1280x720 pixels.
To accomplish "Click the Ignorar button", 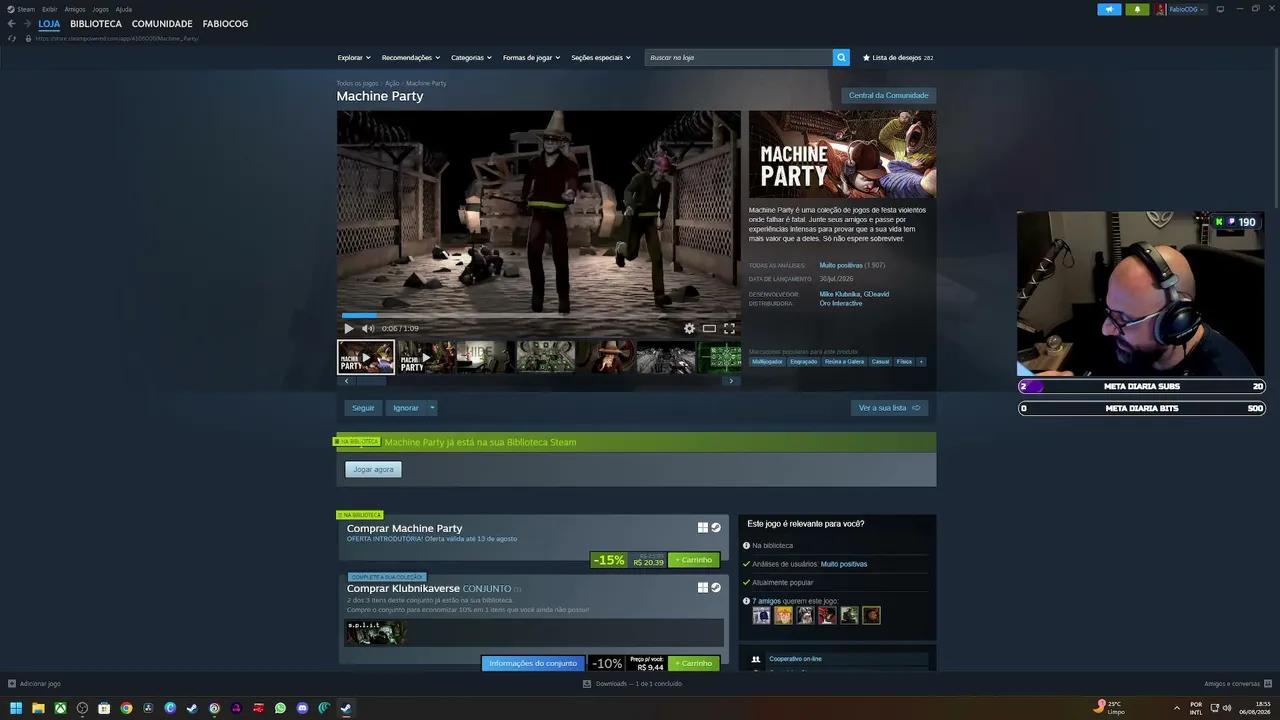I will 406,408.
